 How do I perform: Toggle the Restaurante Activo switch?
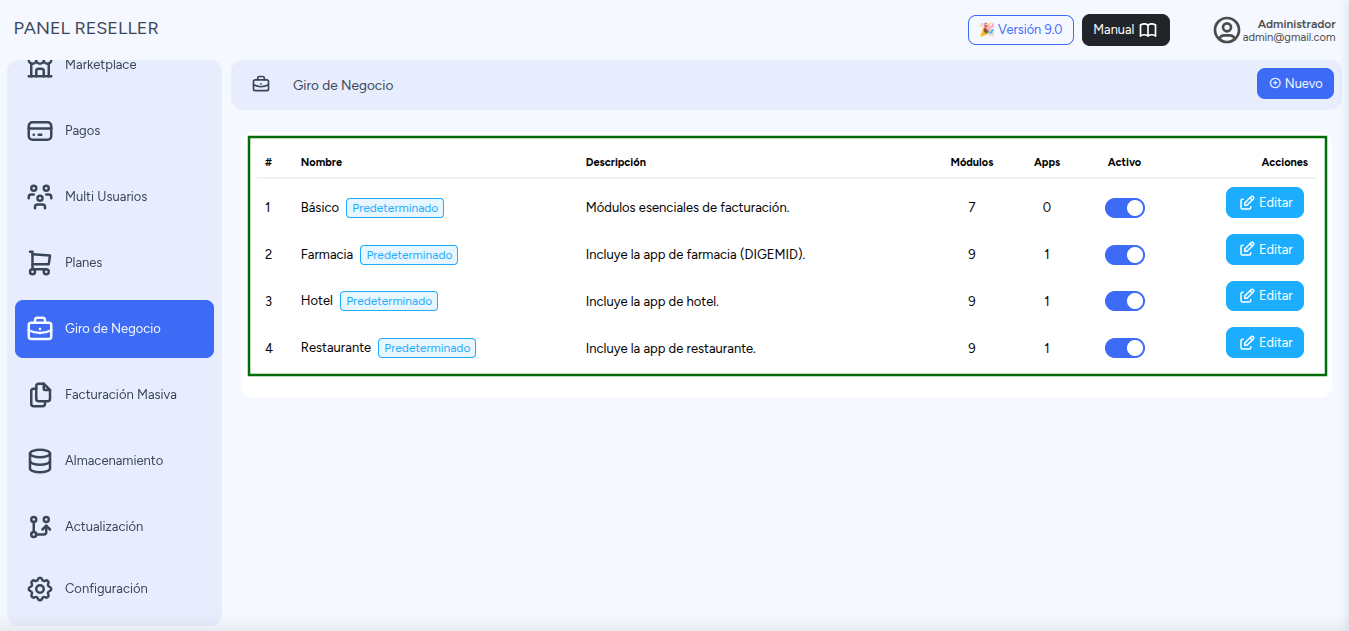[1124, 348]
